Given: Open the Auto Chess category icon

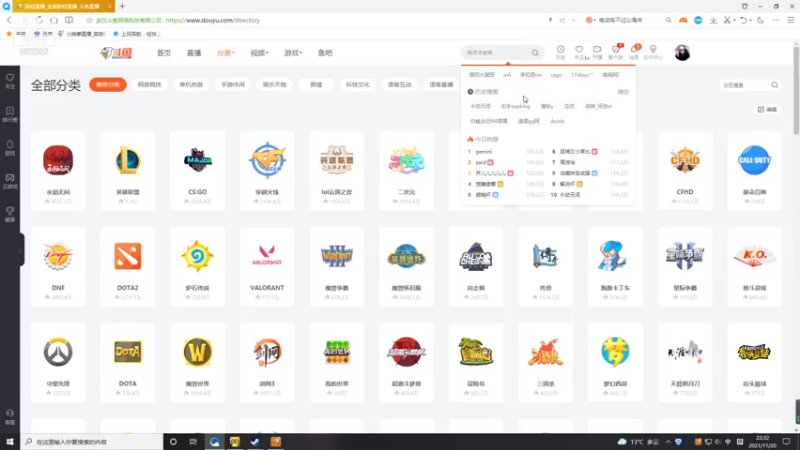Looking at the screenshot, I should coord(476,256).
